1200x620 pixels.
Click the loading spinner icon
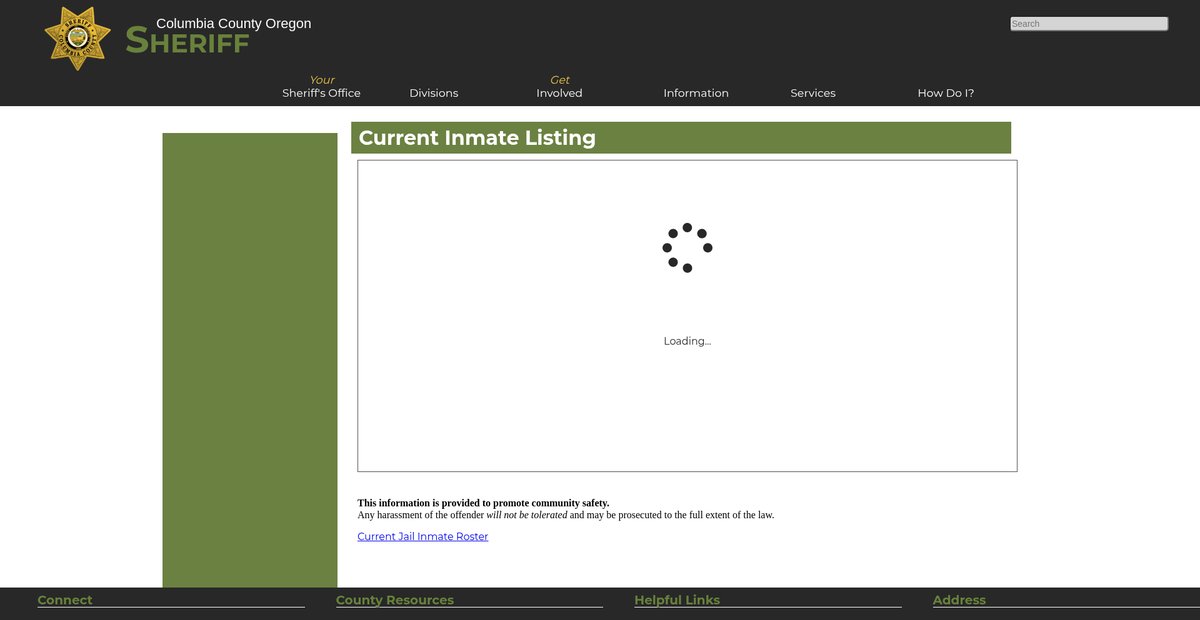(687, 248)
